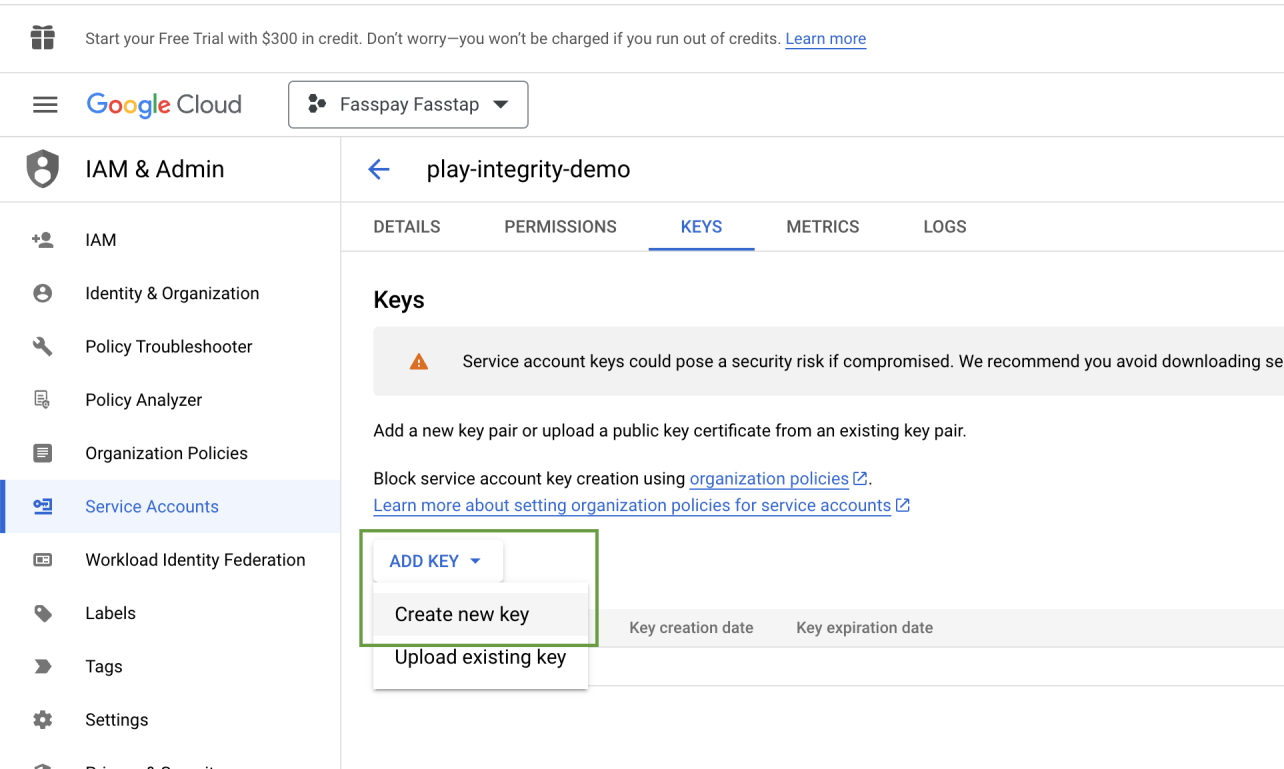Open Policy Analyzer in sidebar
This screenshot has width=1284, height=769.
[170, 400]
